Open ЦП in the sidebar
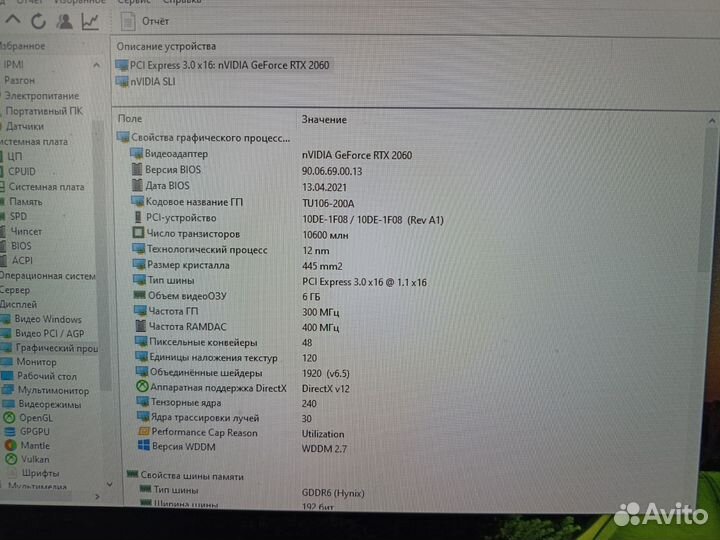 (14, 156)
